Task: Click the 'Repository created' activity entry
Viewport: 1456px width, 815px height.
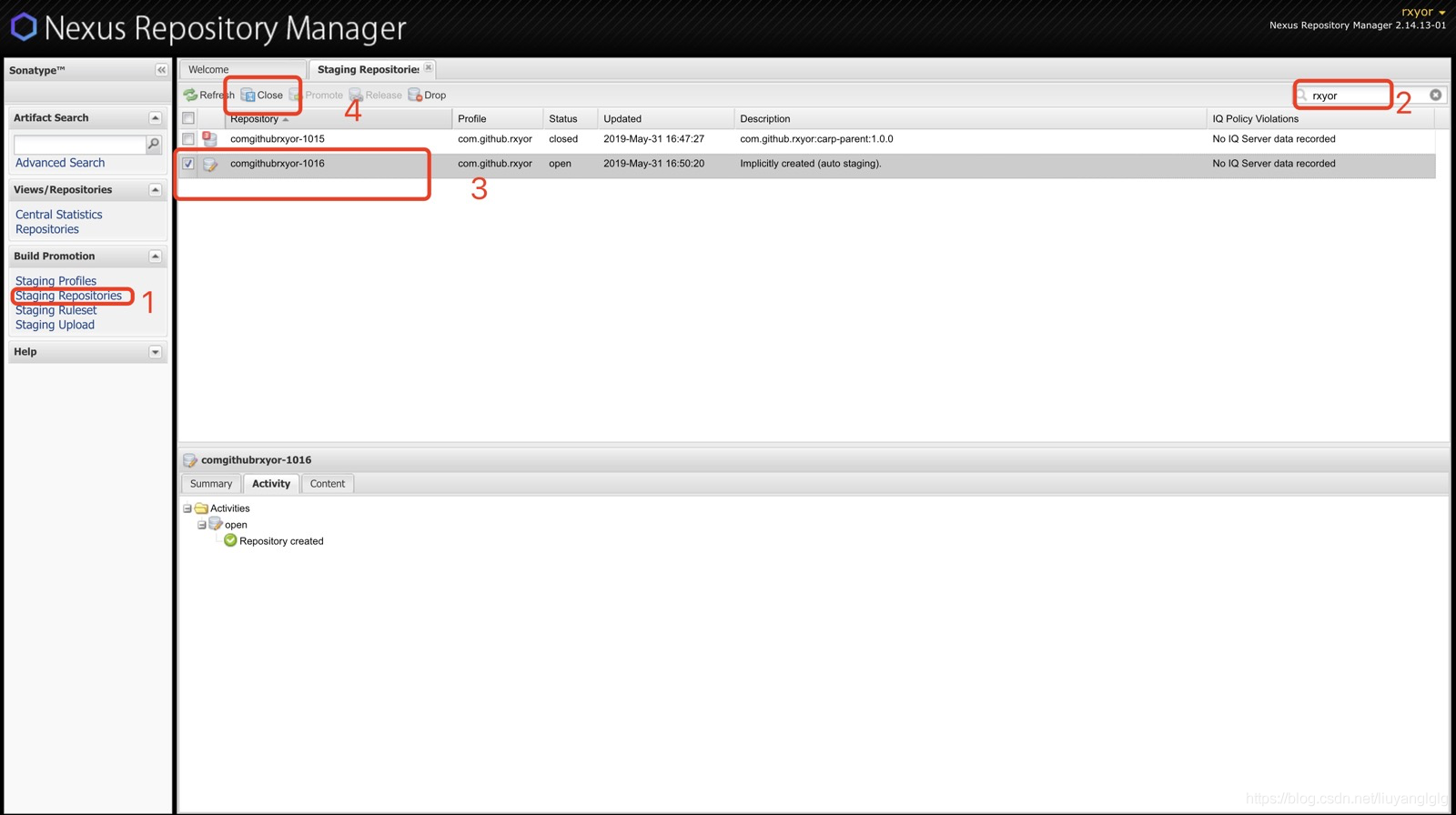Action: [x=281, y=541]
